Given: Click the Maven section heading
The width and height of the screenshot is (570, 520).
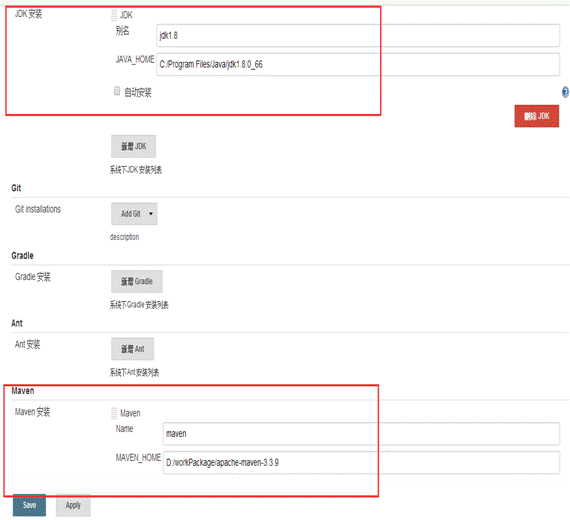Looking at the screenshot, I should point(23,391).
